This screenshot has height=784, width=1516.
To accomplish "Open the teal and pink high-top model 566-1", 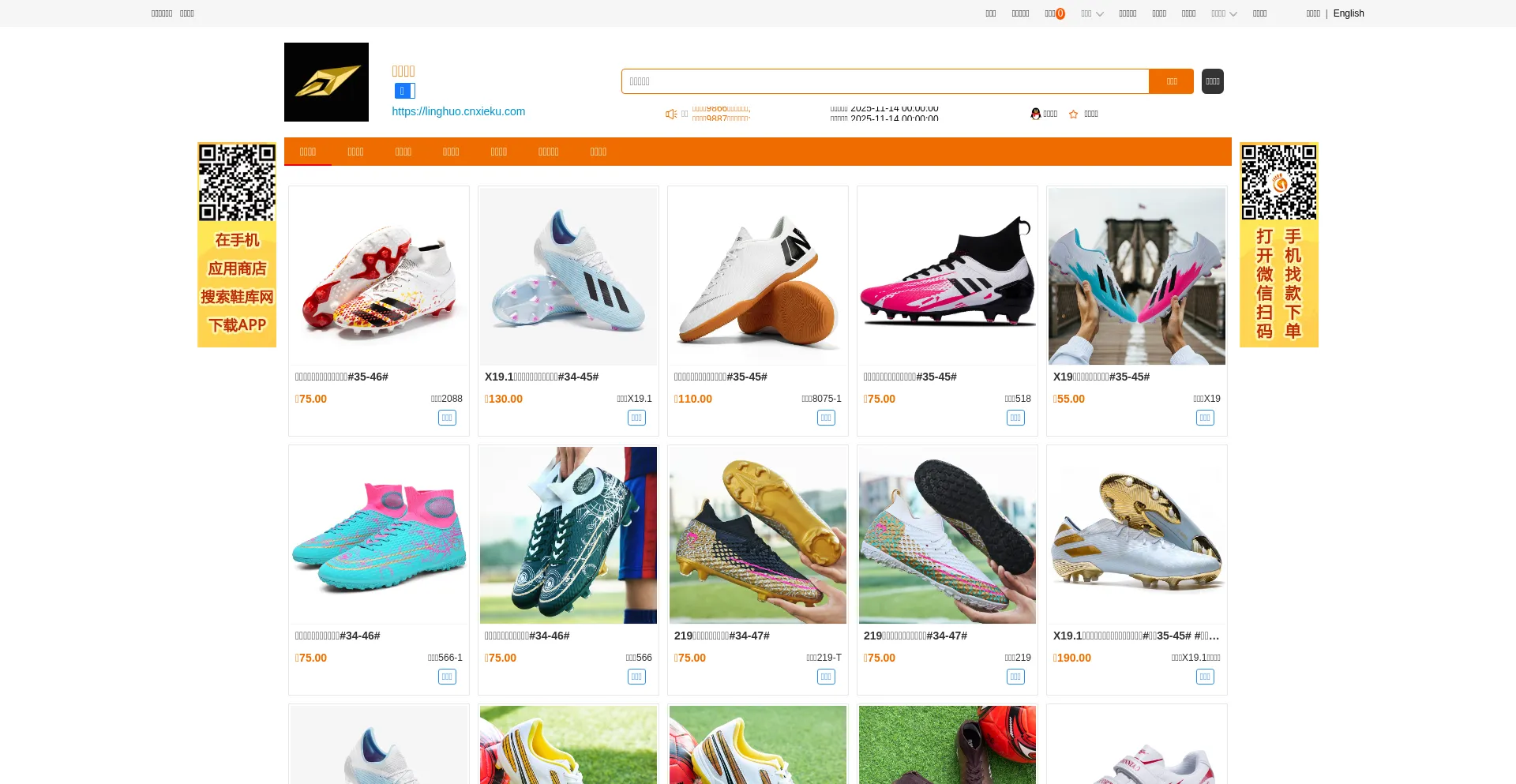I will [378, 535].
